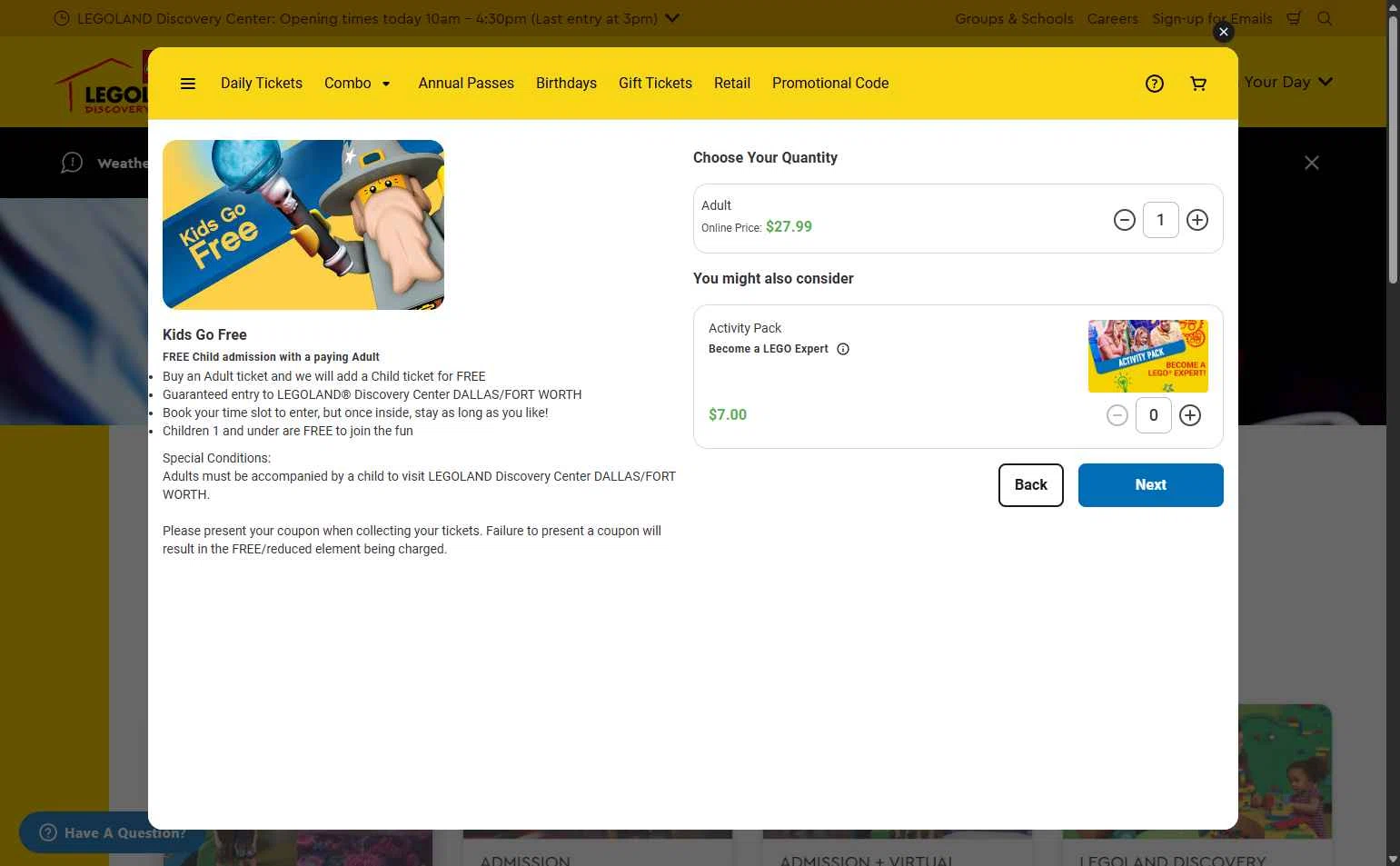Select Retail tab
1400x866 pixels.
[x=732, y=84]
